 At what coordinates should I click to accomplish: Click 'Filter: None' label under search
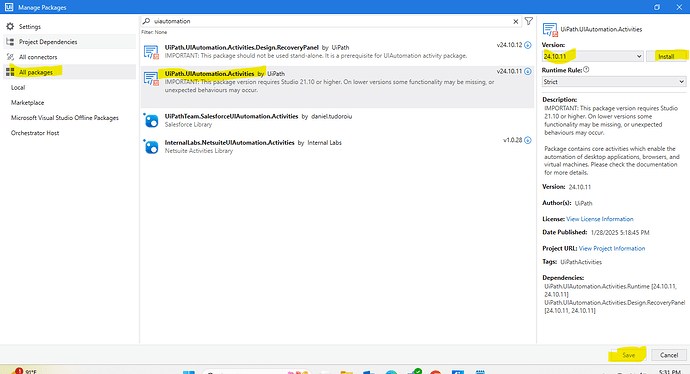click(x=154, y=32)
